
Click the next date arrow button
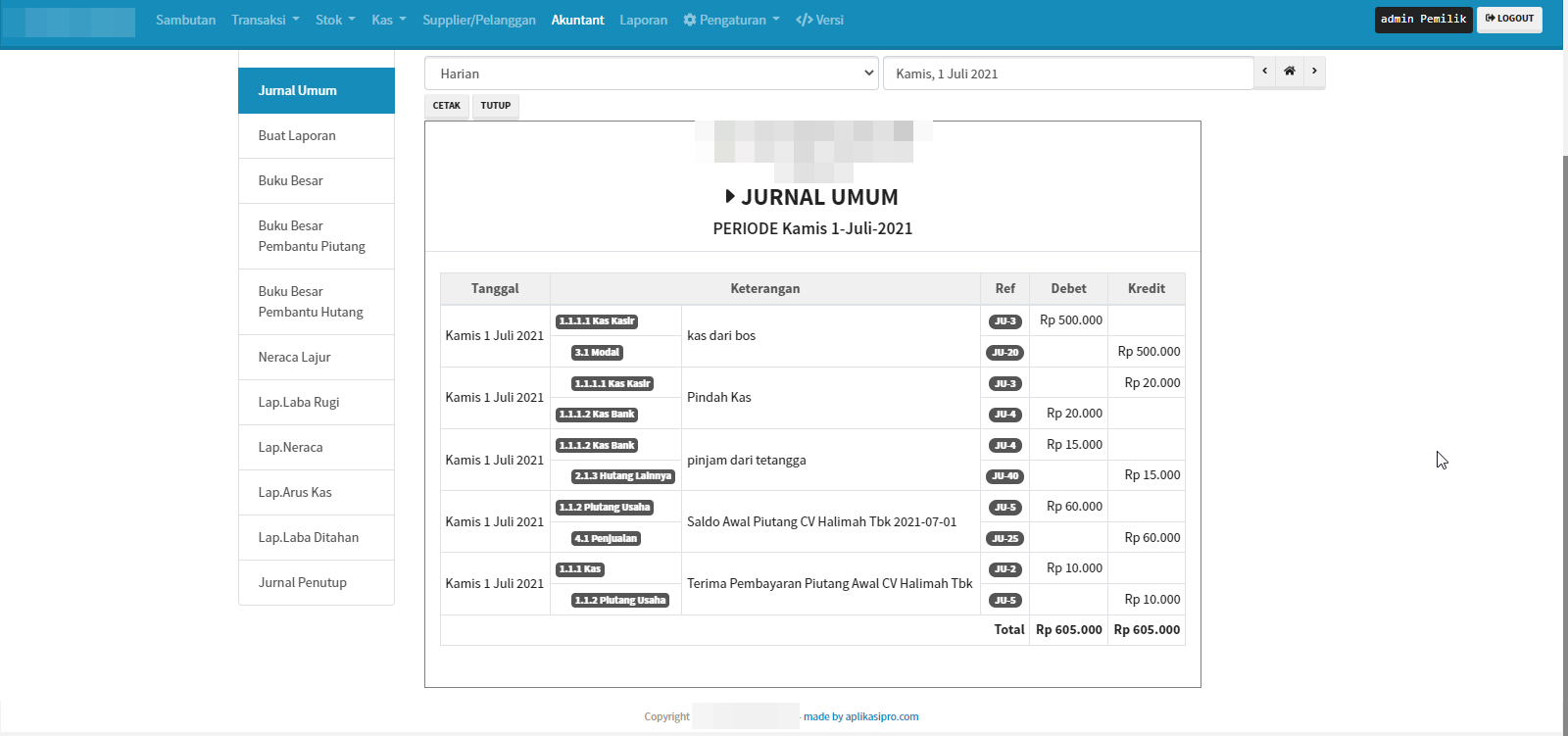(x=1314, y=72)
